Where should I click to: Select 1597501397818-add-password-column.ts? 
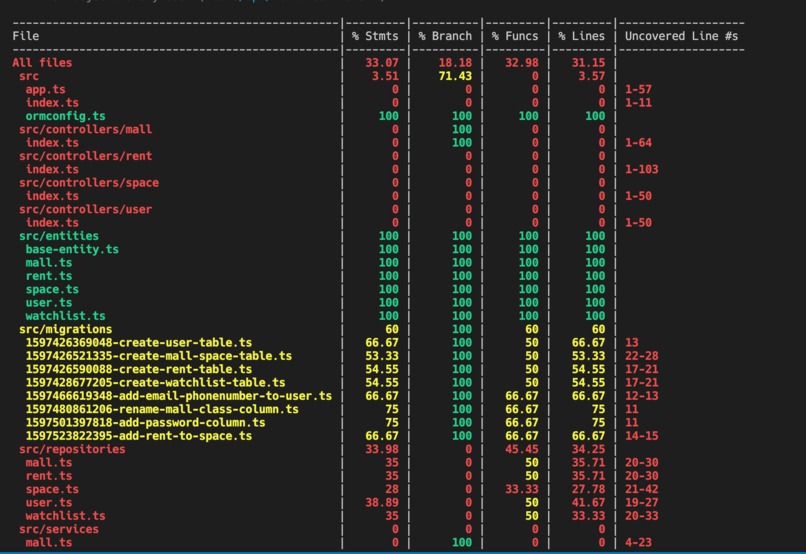point(145,423)
